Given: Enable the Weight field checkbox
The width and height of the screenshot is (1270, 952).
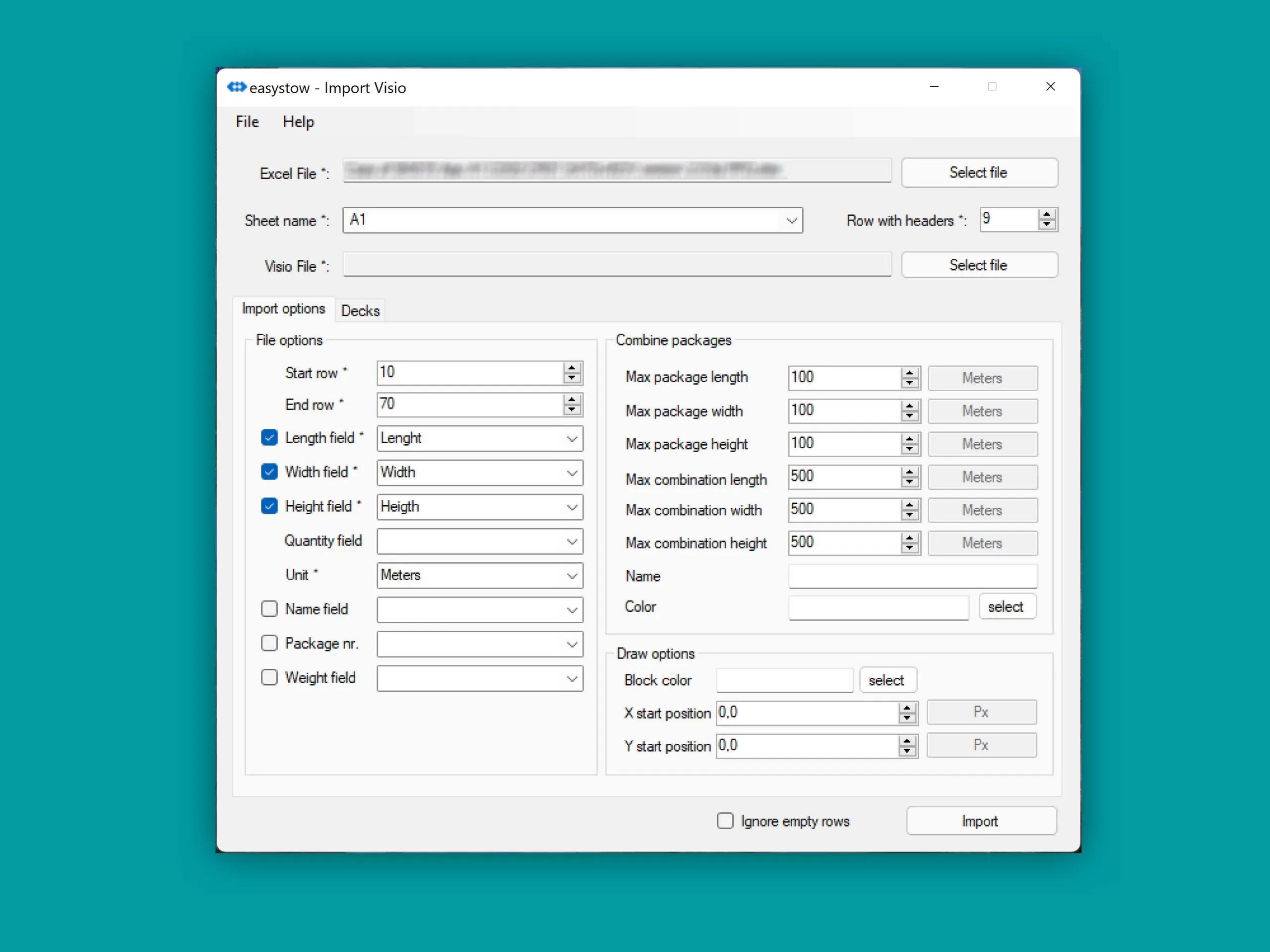Looking at the screenshot, I should click(269, 678).
